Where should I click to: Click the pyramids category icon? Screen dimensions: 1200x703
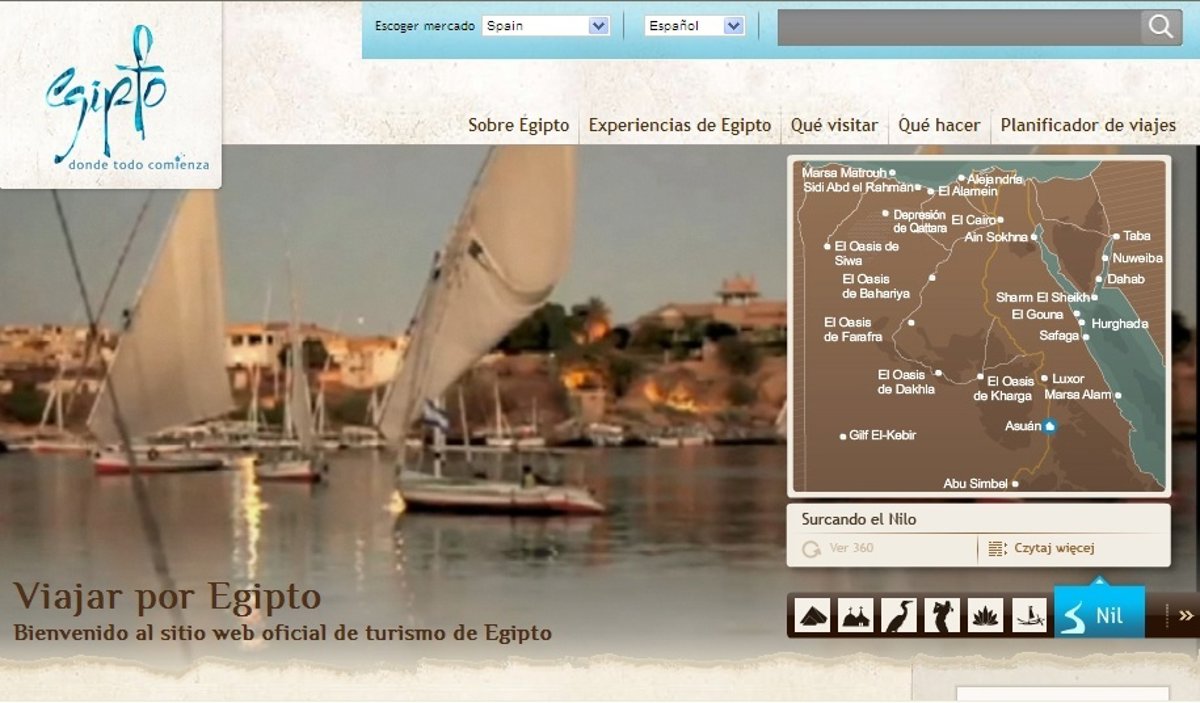[815, 615]
